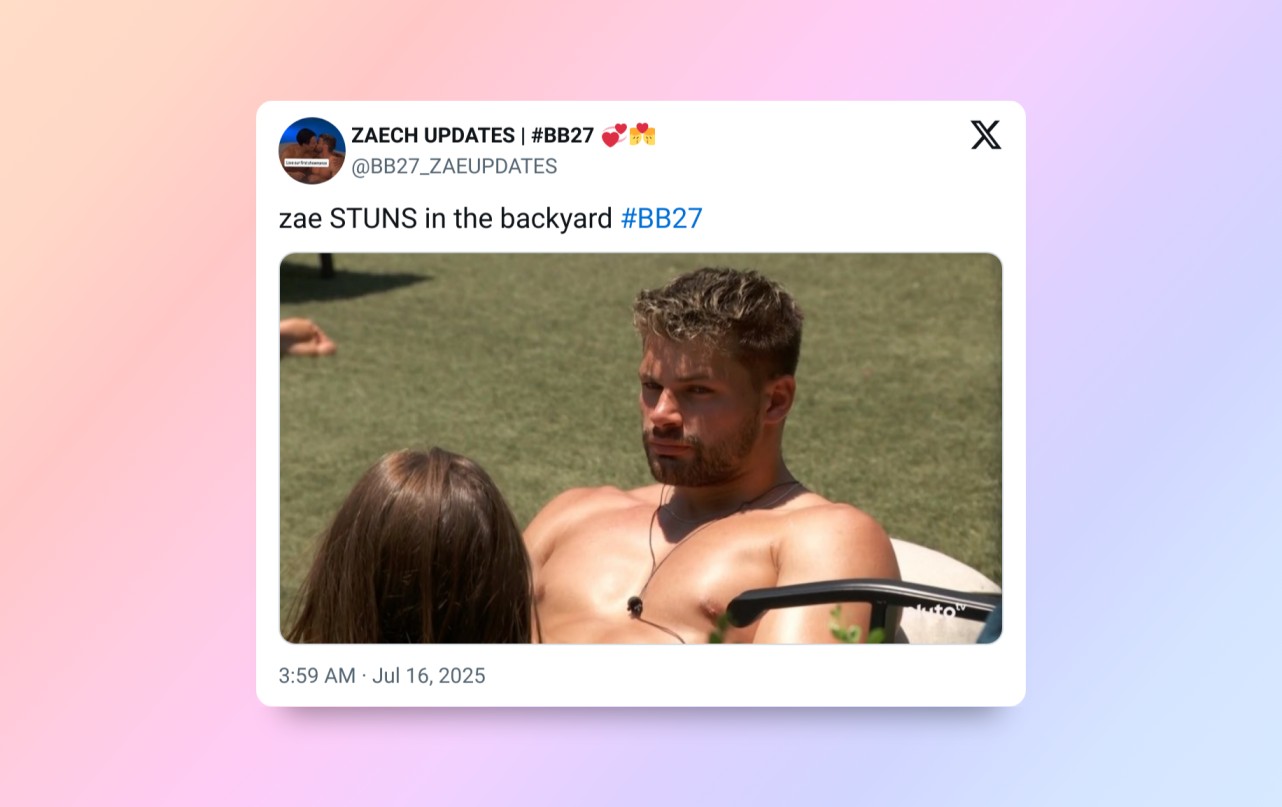Viewport: 1282px width, 807px height.
Task: Click the #BB27 text in the display name
Action: point(563,135)
